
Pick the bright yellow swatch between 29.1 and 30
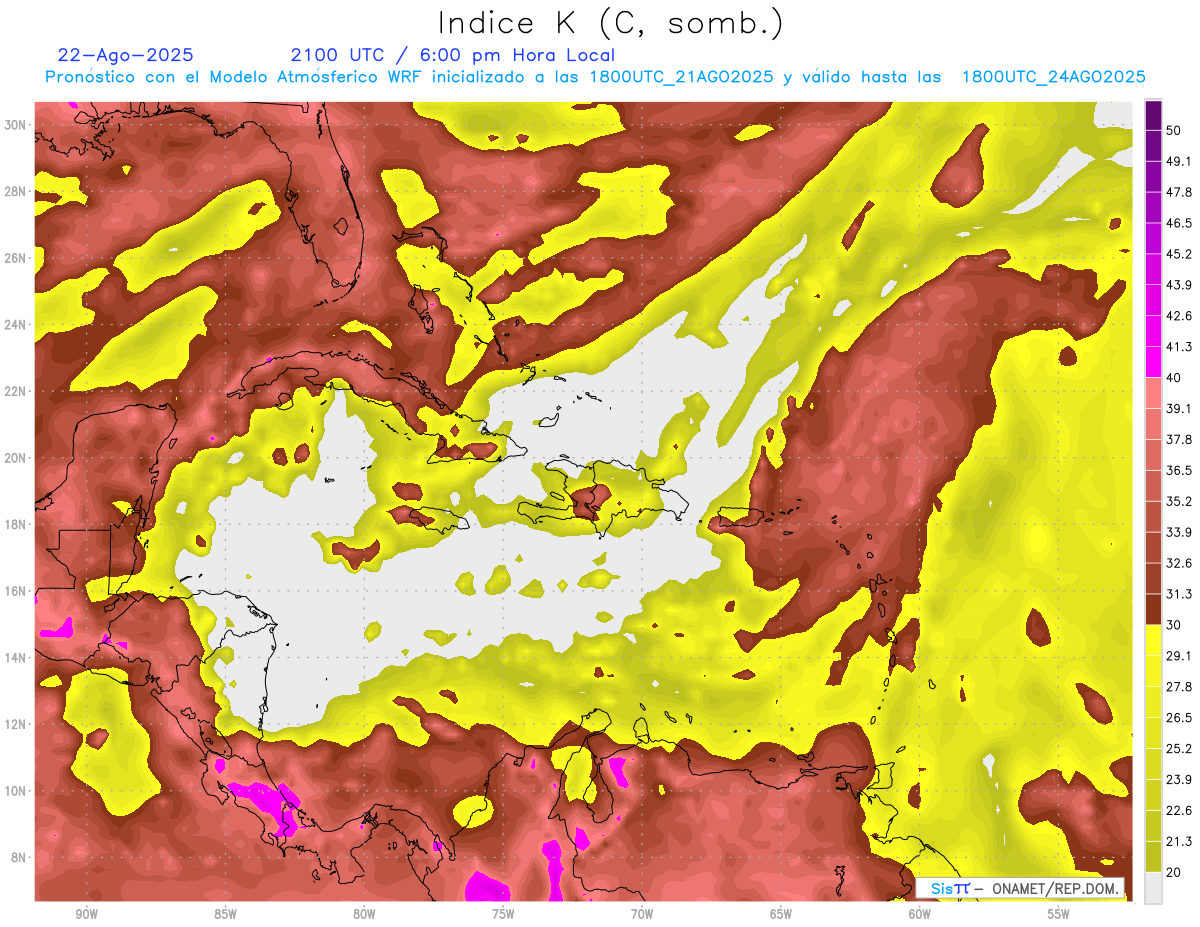(x=1153, y=640)
